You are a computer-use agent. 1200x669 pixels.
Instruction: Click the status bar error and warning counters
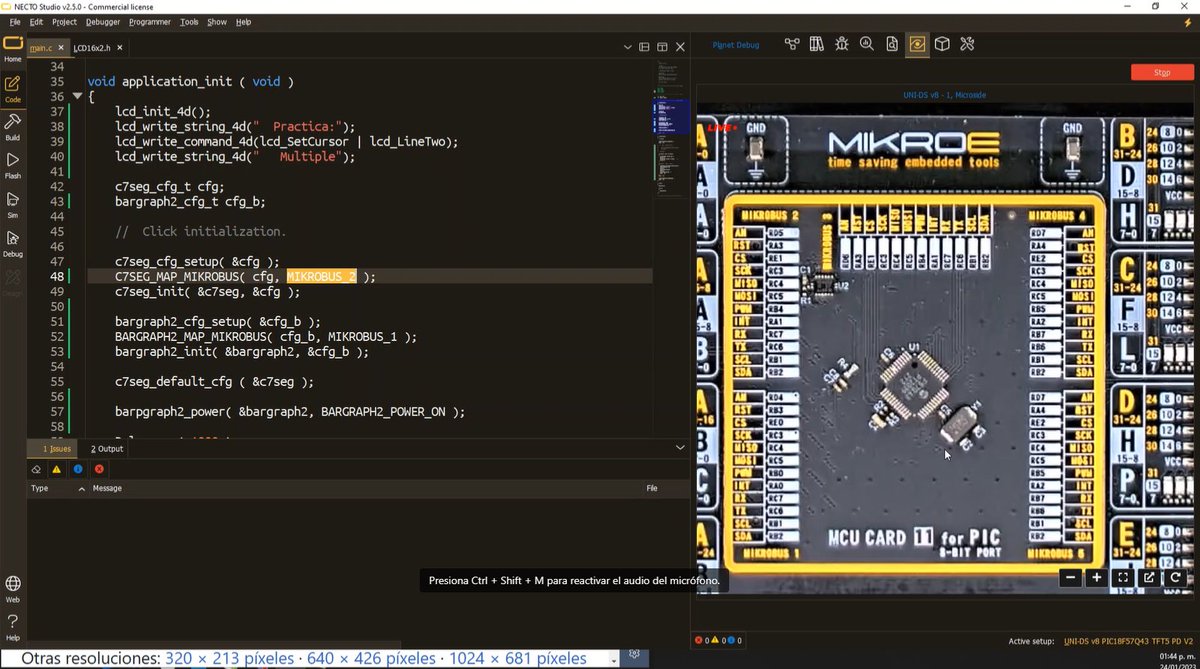(717, 640)
